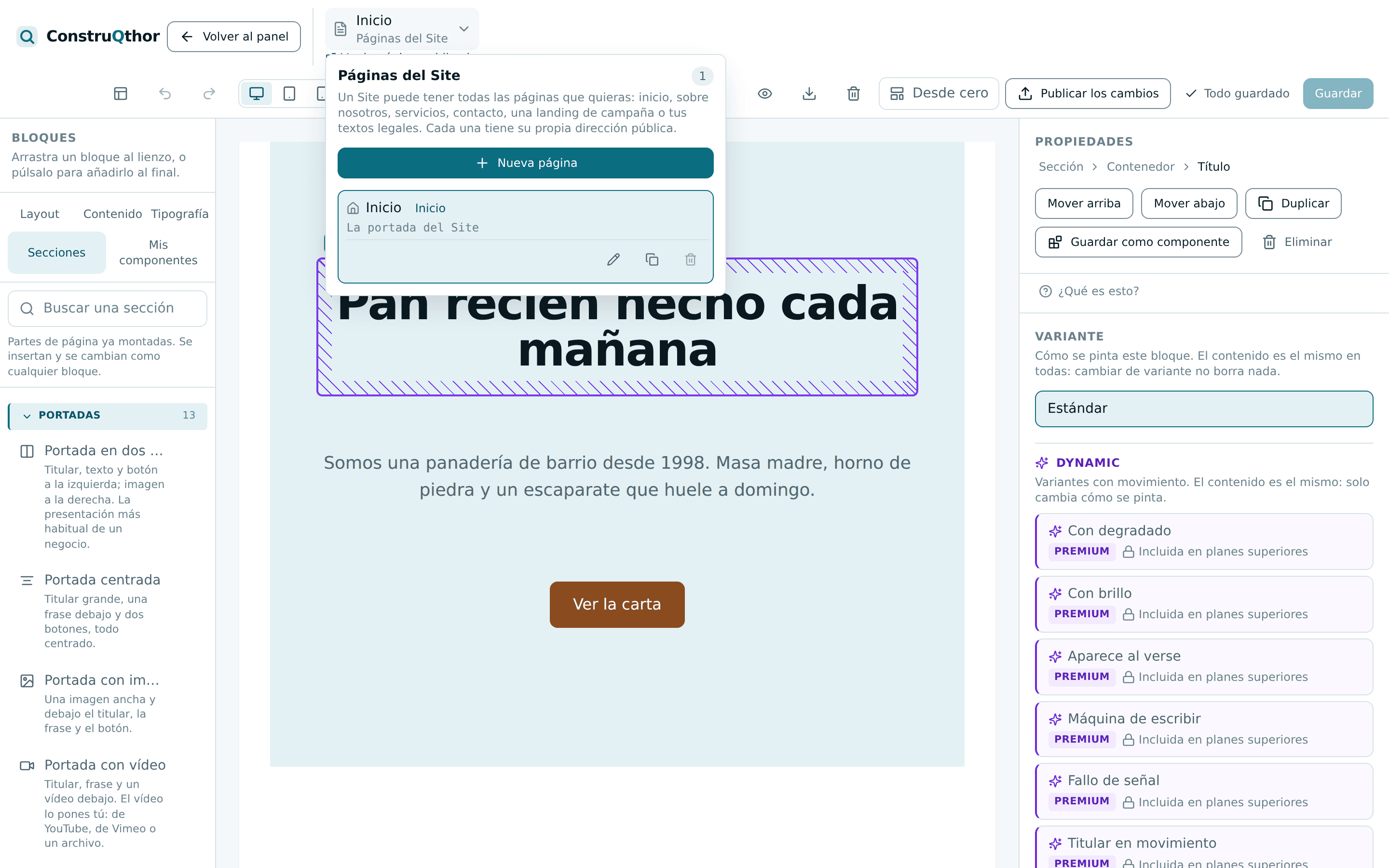
Task: Download the page with the export icon
Action: click(809, 94)
